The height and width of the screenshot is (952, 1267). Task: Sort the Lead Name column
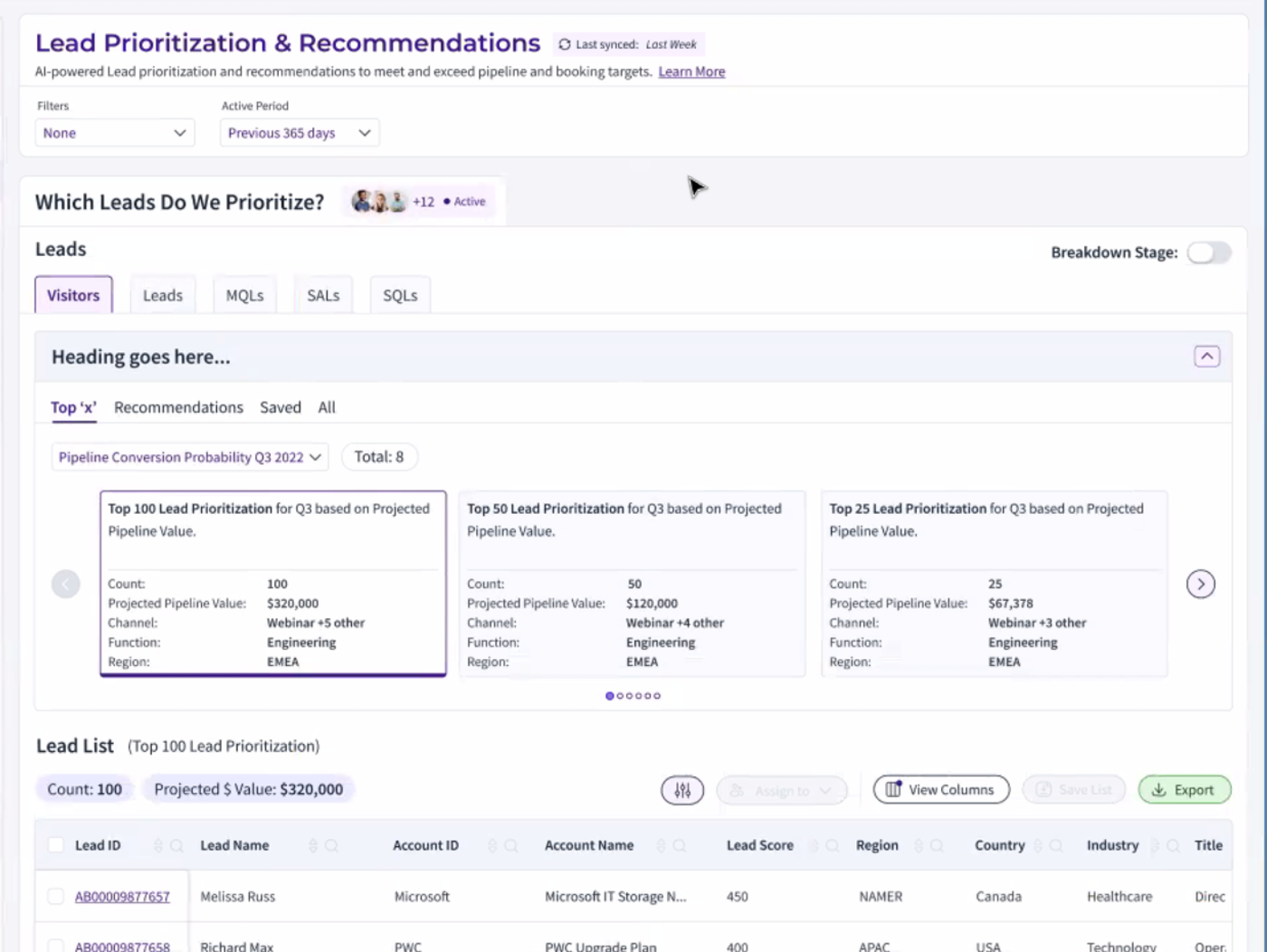(313, 845)
